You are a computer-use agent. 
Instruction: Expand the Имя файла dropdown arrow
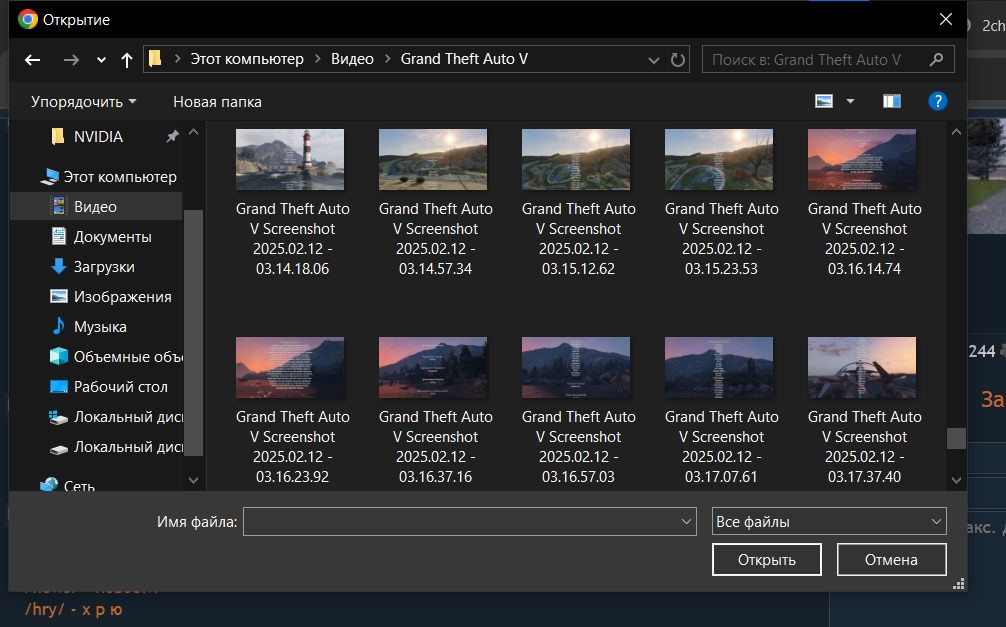686,522
